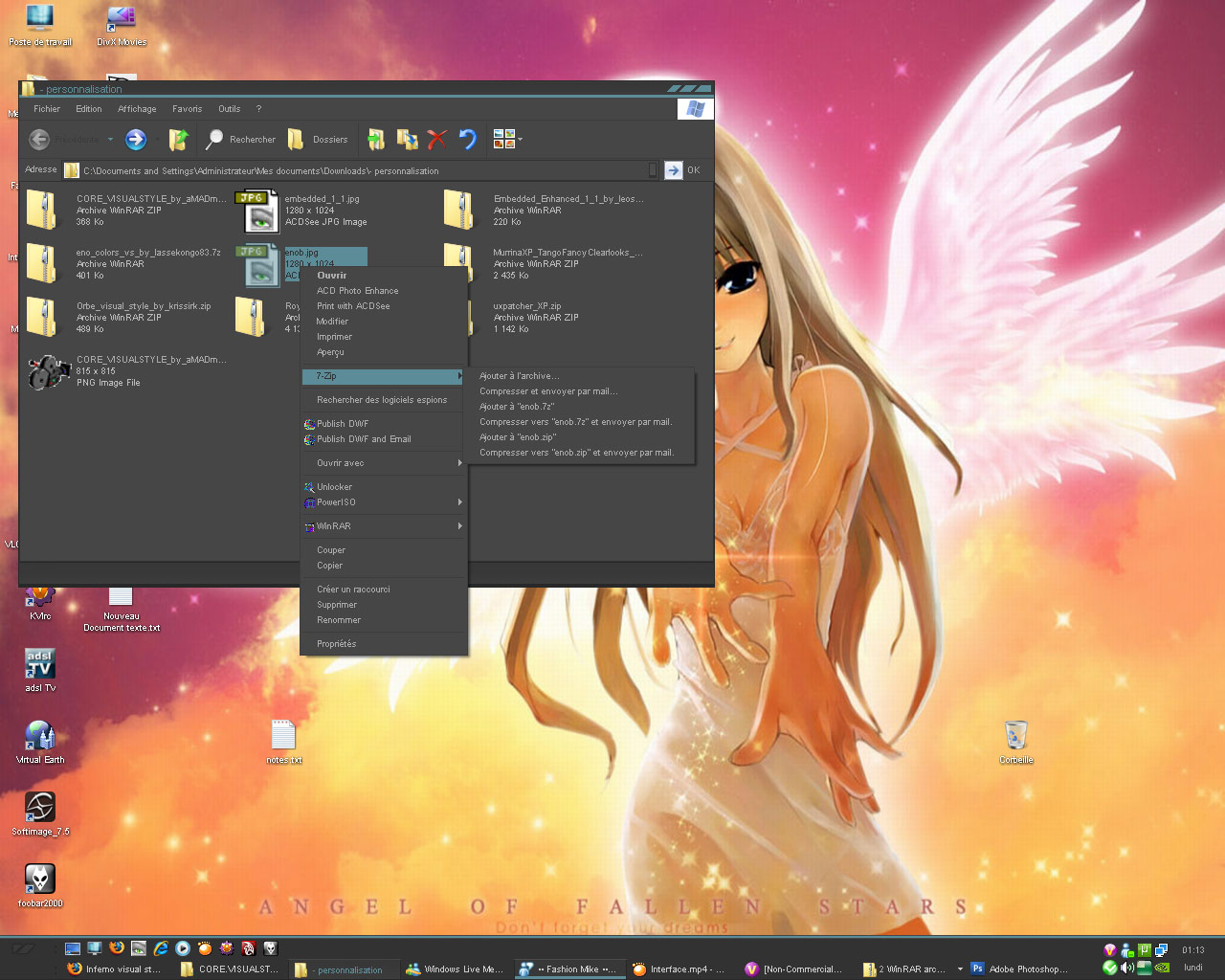Switch to Windows Live Messenger taskbar button
Screen dimensions: 1225x980
click(x=455, y=969)
